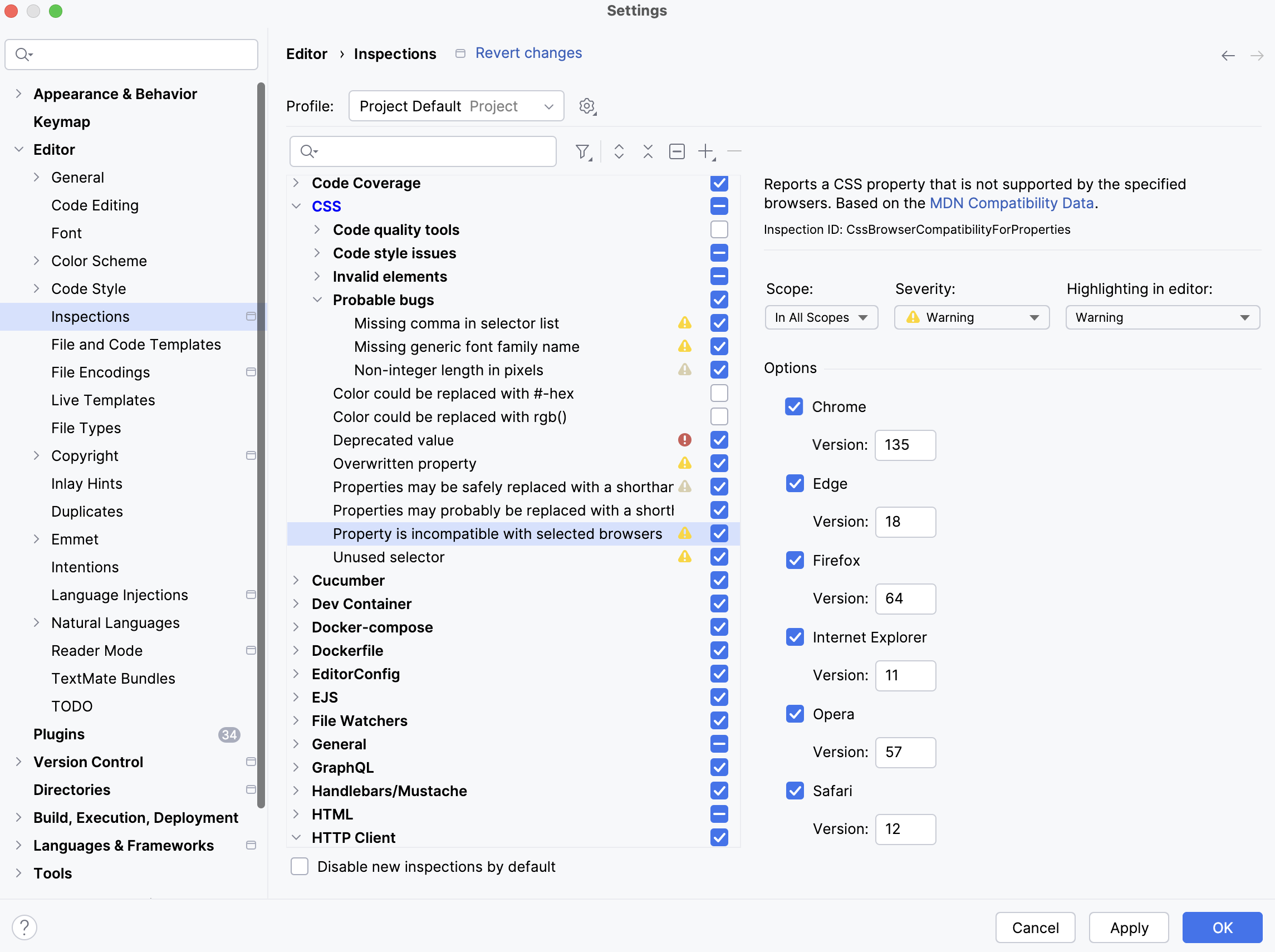Viewport: 1275px width, 952px height.
Task: Expand the 'Code quality tools' tree node
Action: (317, 229)
